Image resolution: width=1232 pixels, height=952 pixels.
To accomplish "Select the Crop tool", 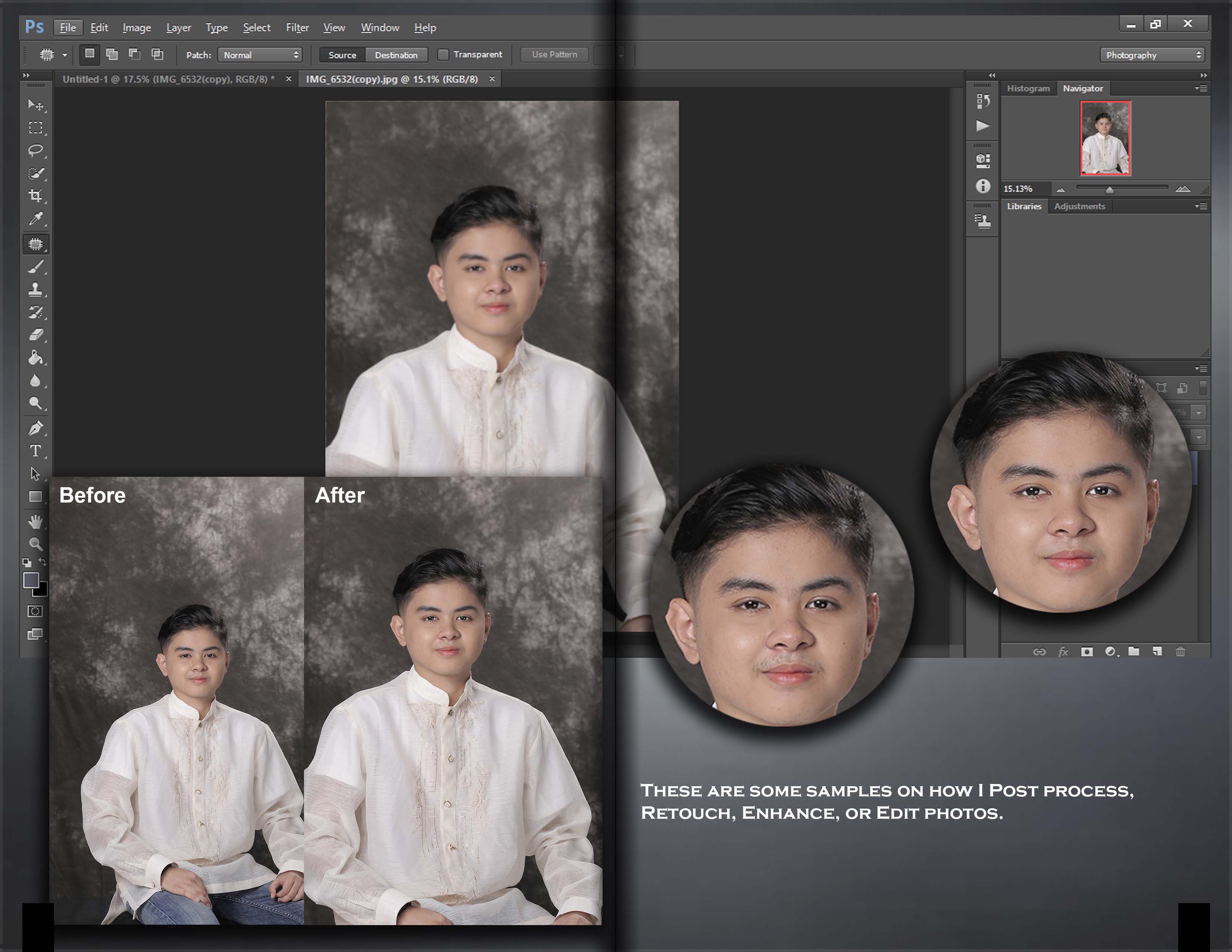I will pyautogui.click(x=35, y=196).
